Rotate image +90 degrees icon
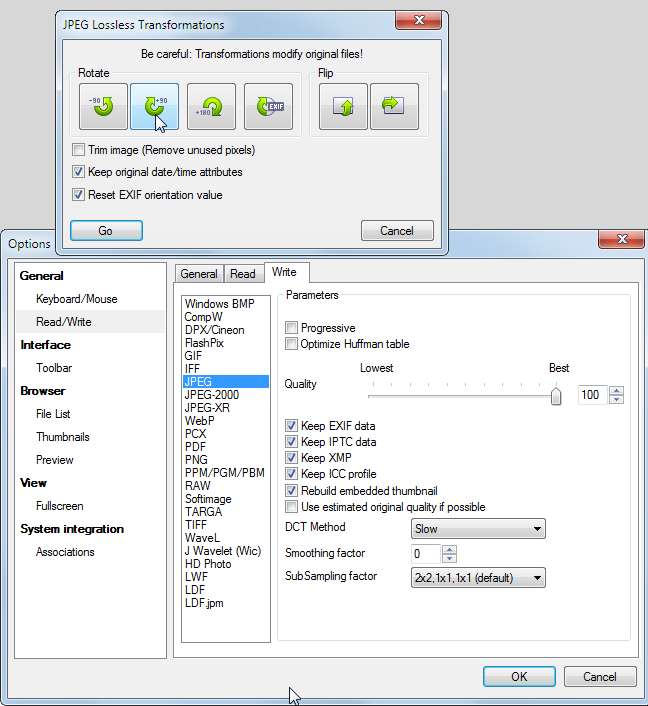This screenshot has height=706, width=648. click(154, 106)
